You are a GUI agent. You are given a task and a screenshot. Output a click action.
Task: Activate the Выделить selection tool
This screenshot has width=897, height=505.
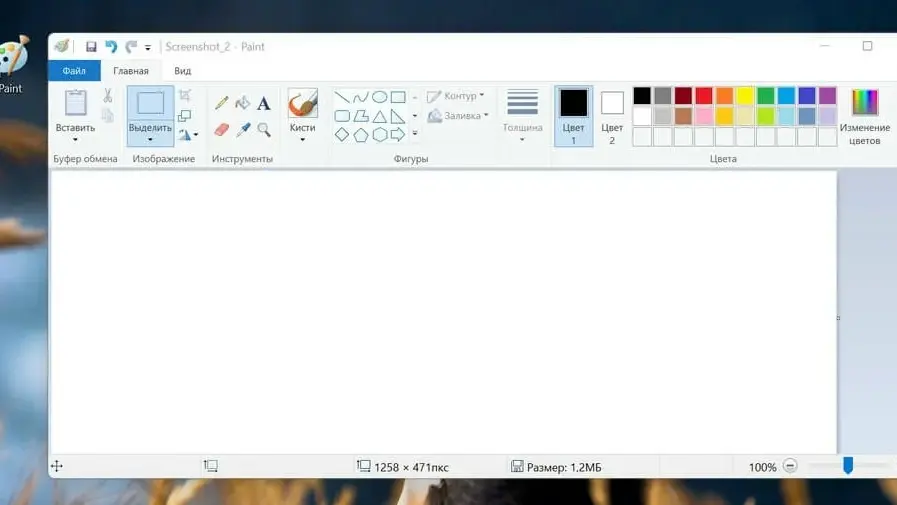(150, 104)
